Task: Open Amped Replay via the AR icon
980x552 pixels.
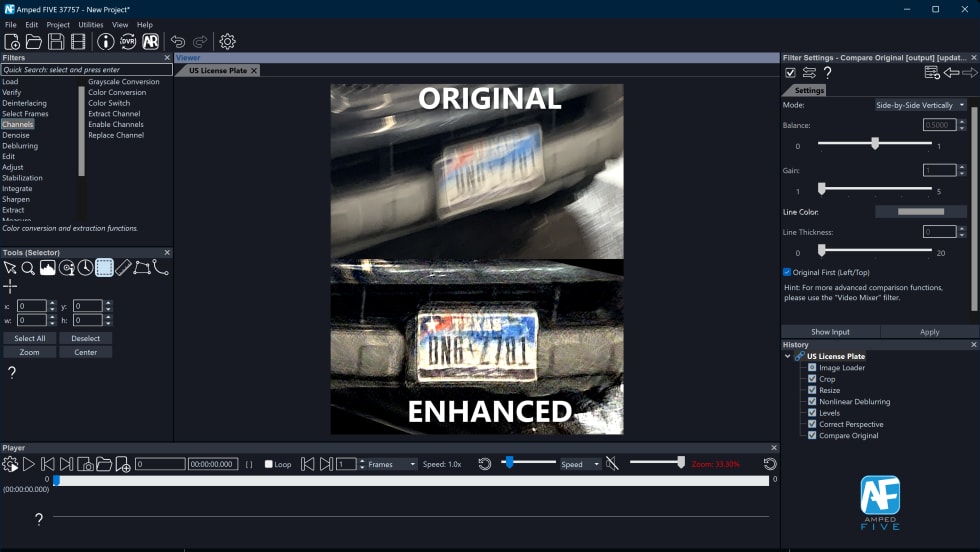Action: click(x=151, y=42)
